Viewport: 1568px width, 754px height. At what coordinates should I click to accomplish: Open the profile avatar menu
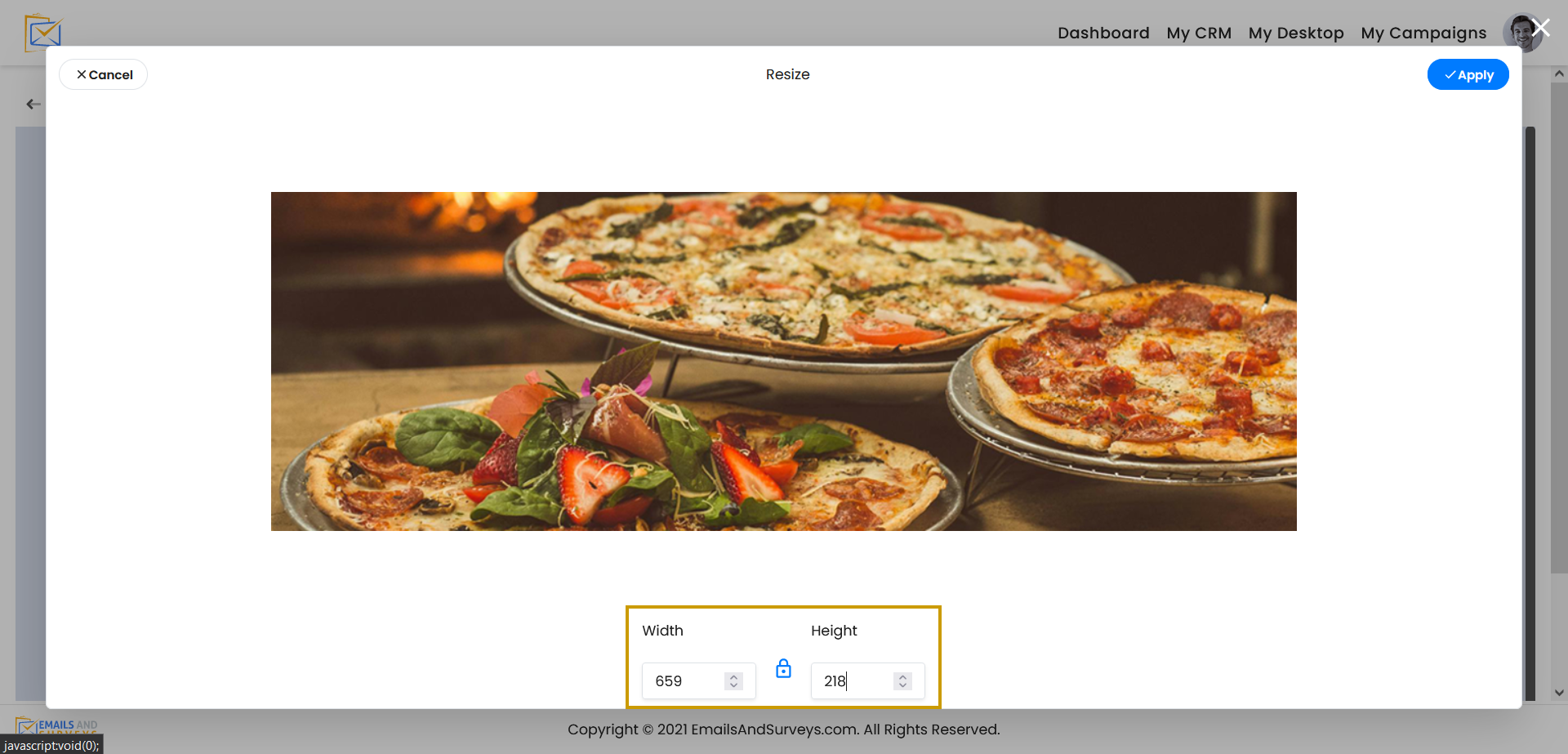tap(1522, 33)
